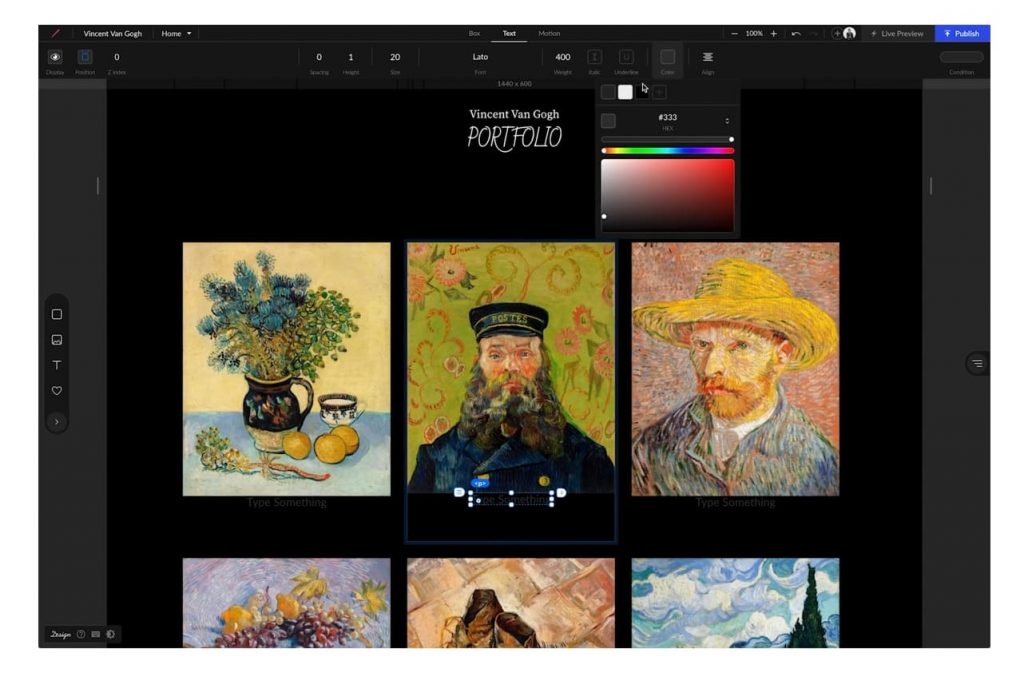Open the help question mark icon
Screen dimensions: 1024x673
coord(81,634)
